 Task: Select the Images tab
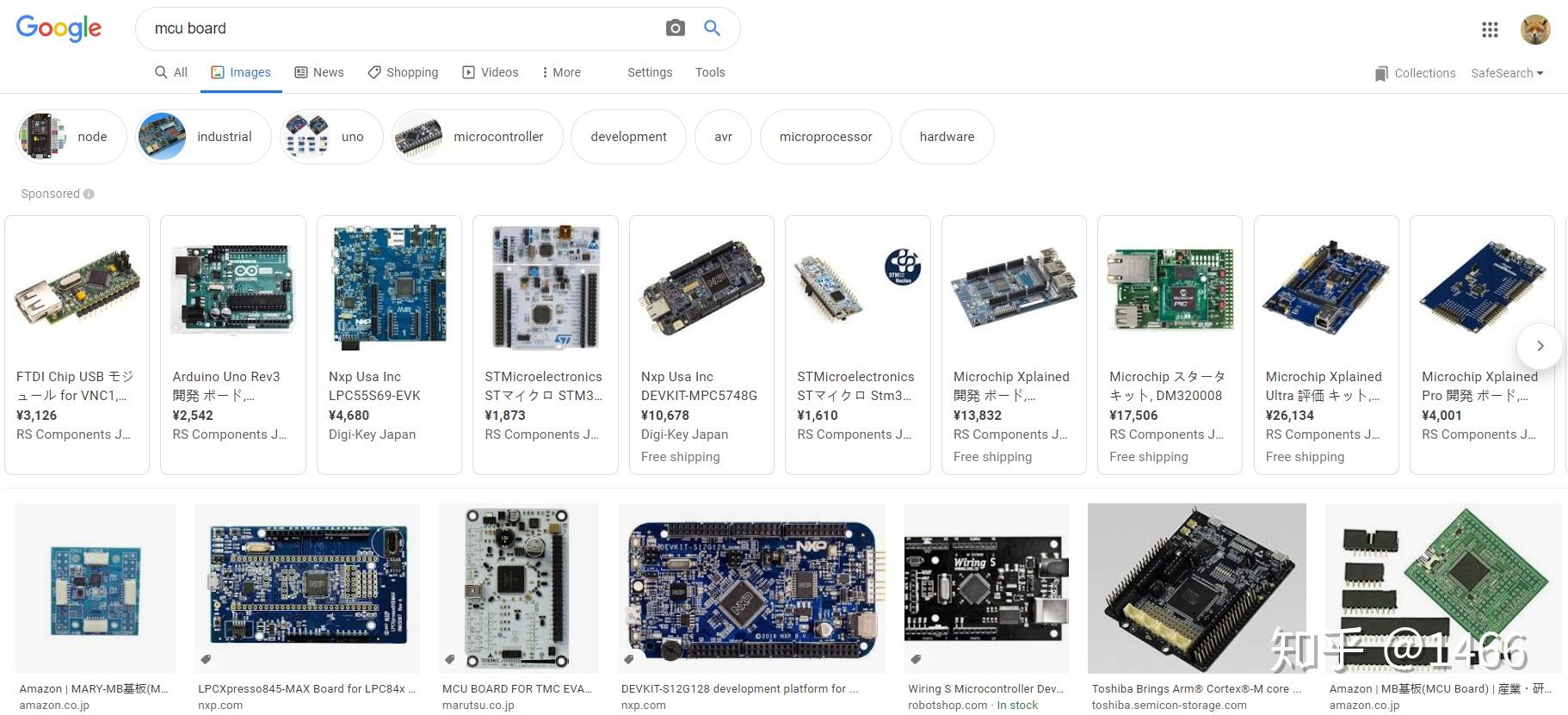(241, 72)
